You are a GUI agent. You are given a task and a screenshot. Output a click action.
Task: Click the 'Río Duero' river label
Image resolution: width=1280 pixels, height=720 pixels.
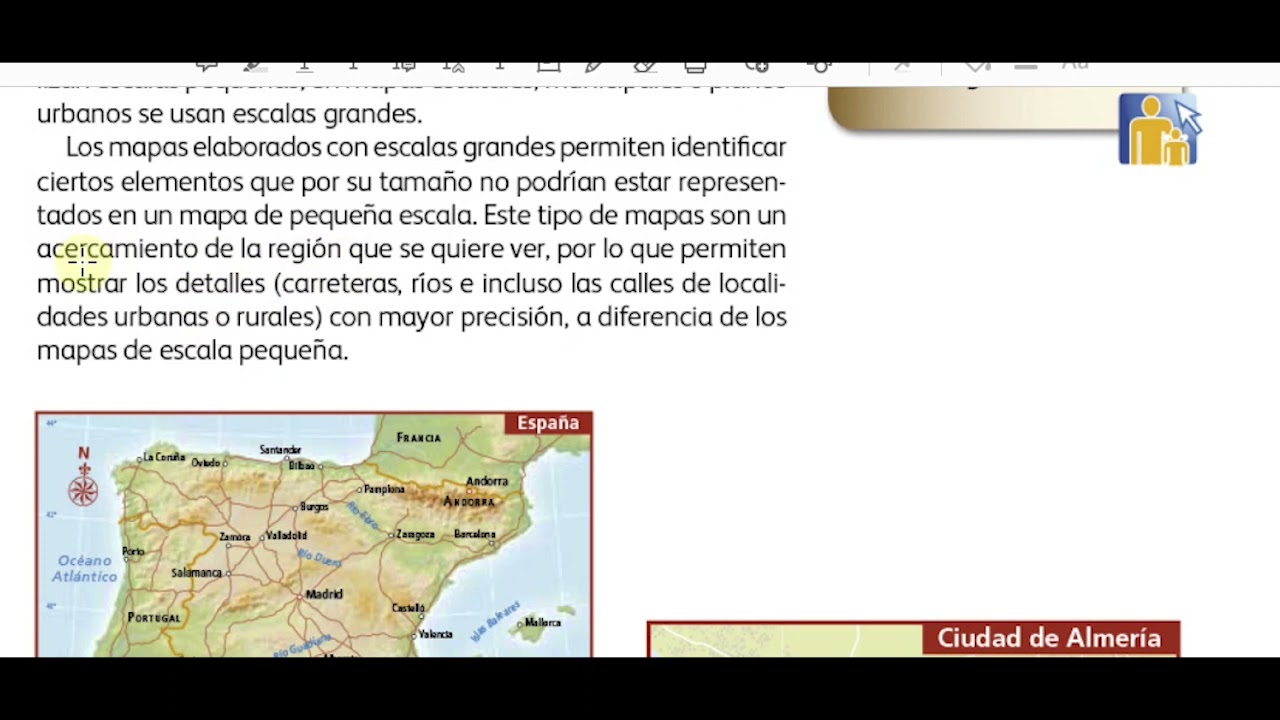[320, 557]
